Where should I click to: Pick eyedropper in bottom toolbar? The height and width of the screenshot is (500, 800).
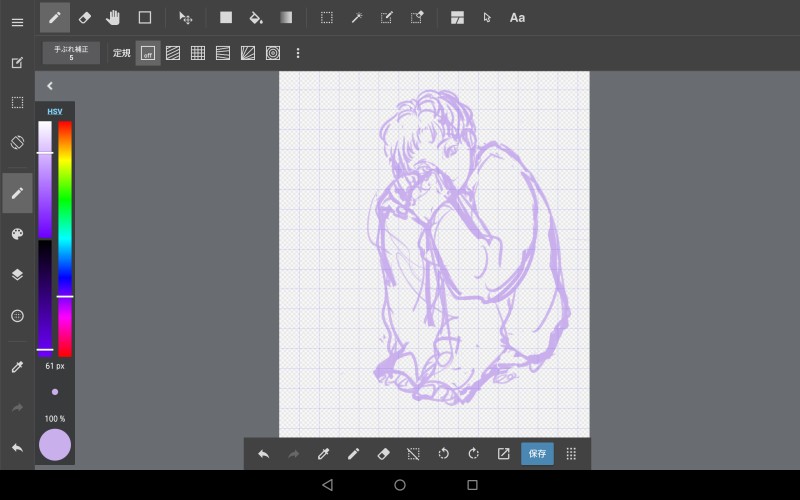(x=323, y=454)
